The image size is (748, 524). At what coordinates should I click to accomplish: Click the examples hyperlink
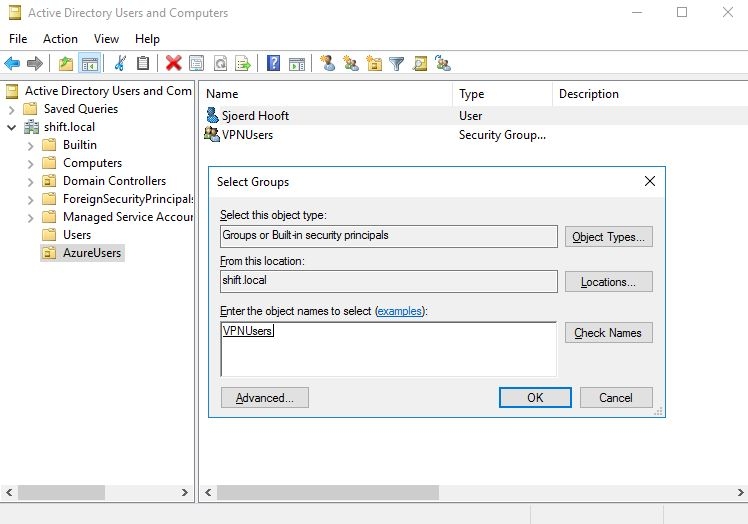pos(400,311)
